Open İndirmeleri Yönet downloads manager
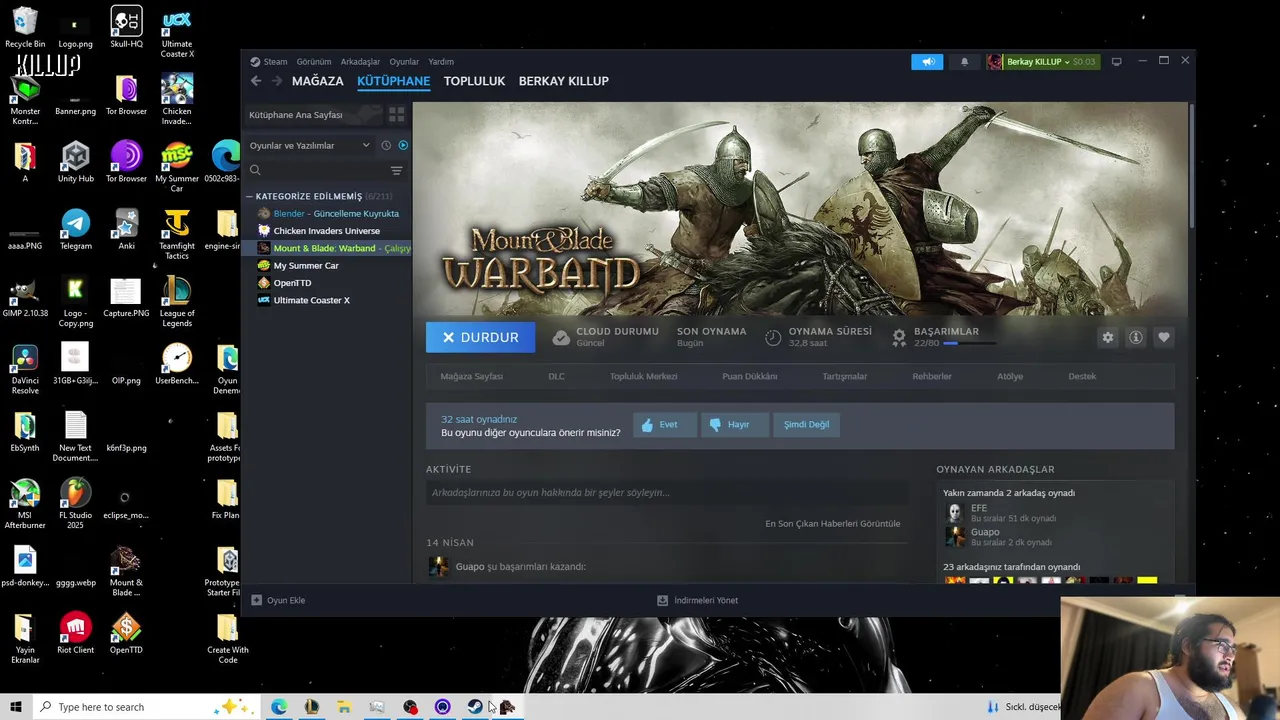 click(x=697, y=600)
